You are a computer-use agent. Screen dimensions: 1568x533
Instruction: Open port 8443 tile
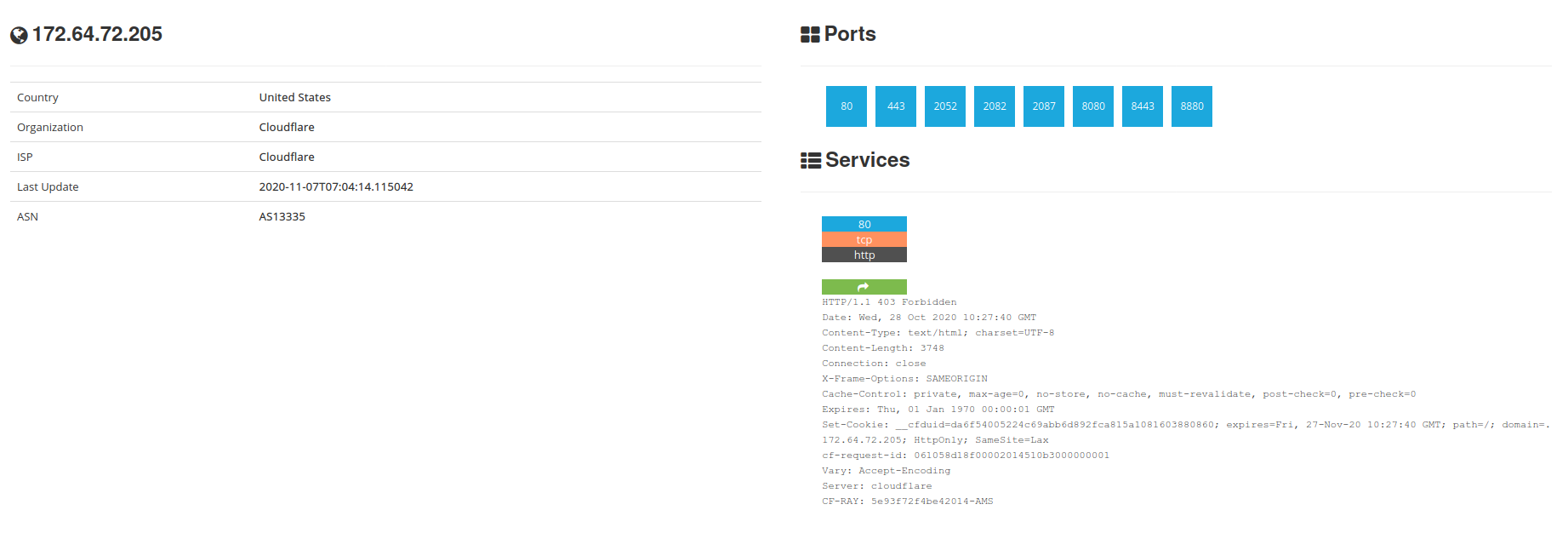point(1143,106)
